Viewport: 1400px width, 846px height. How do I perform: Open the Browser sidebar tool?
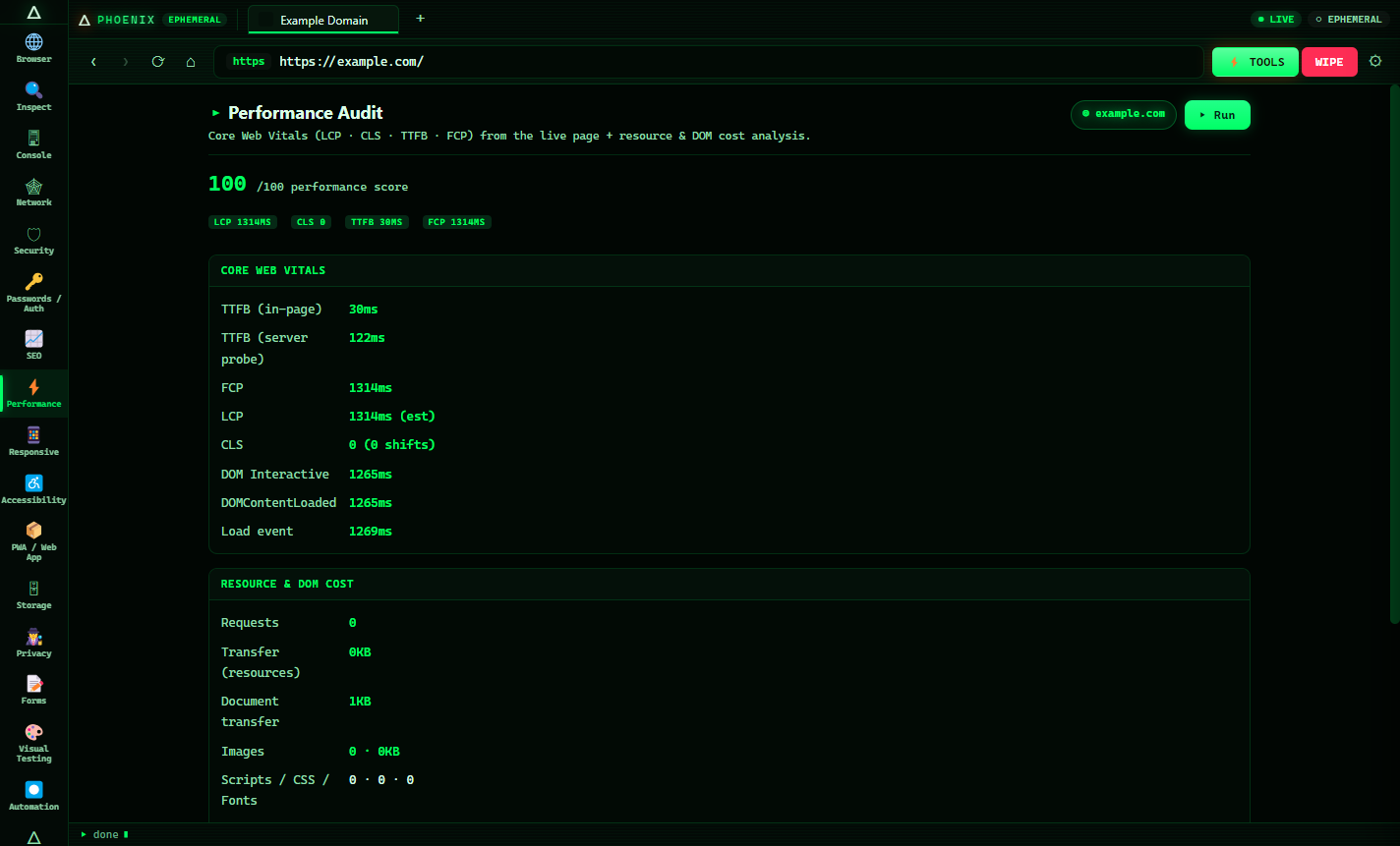point(33,48)
